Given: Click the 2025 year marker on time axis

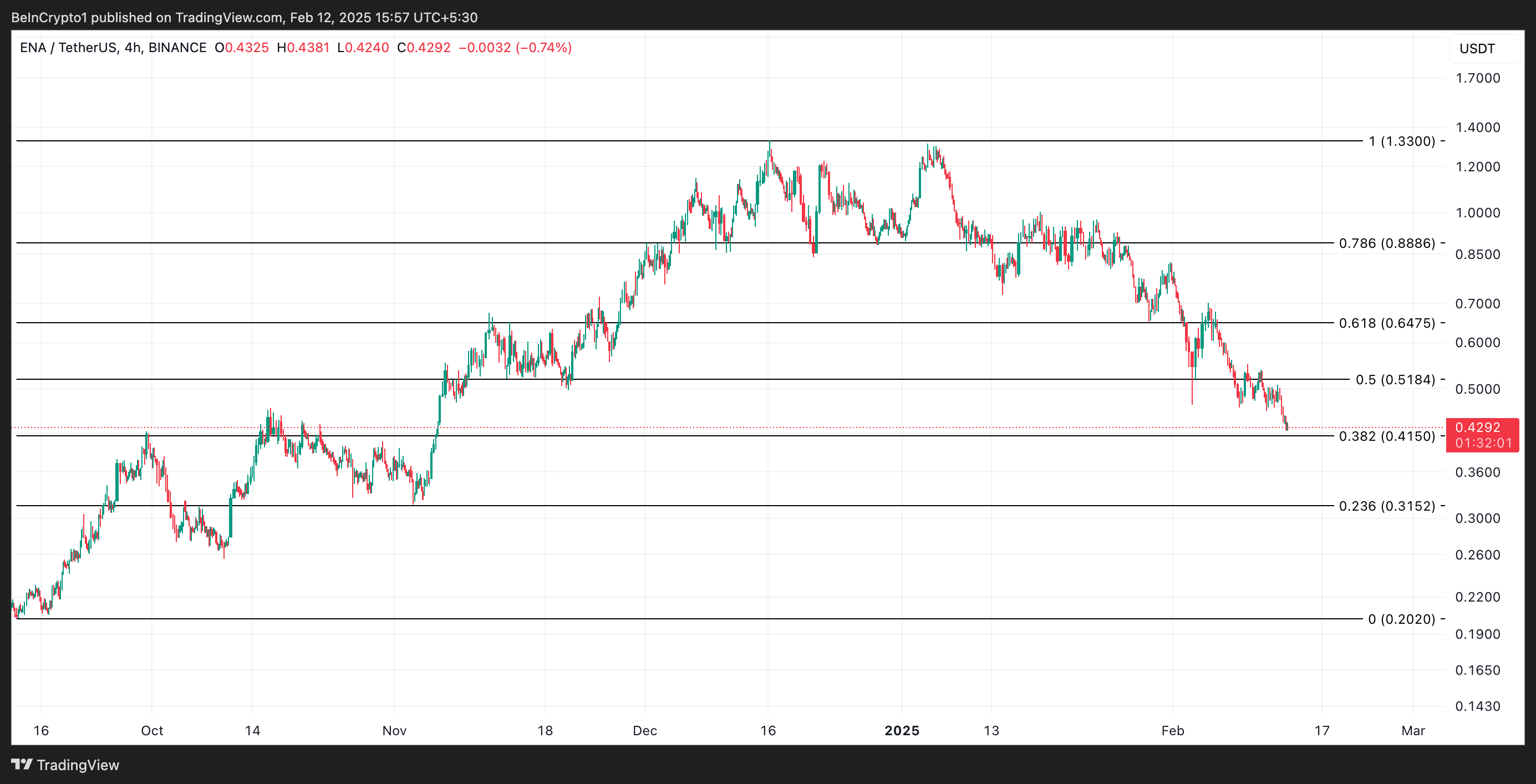Looking at the screenshot, I should [x=902, y=731].
